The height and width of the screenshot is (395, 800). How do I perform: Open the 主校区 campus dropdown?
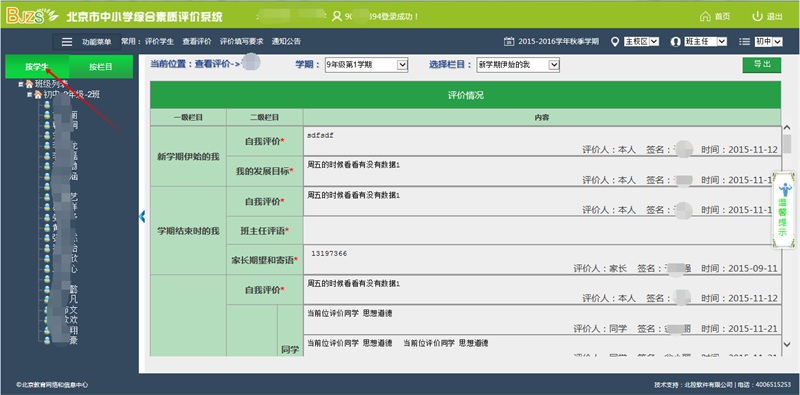coord(642,42)
